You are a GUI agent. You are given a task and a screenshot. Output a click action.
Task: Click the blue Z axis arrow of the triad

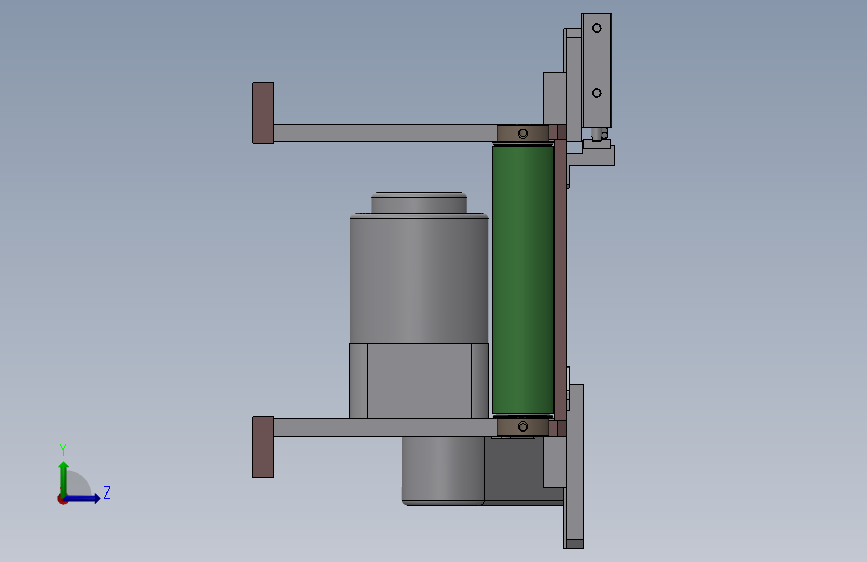click(x=83, y=498)
